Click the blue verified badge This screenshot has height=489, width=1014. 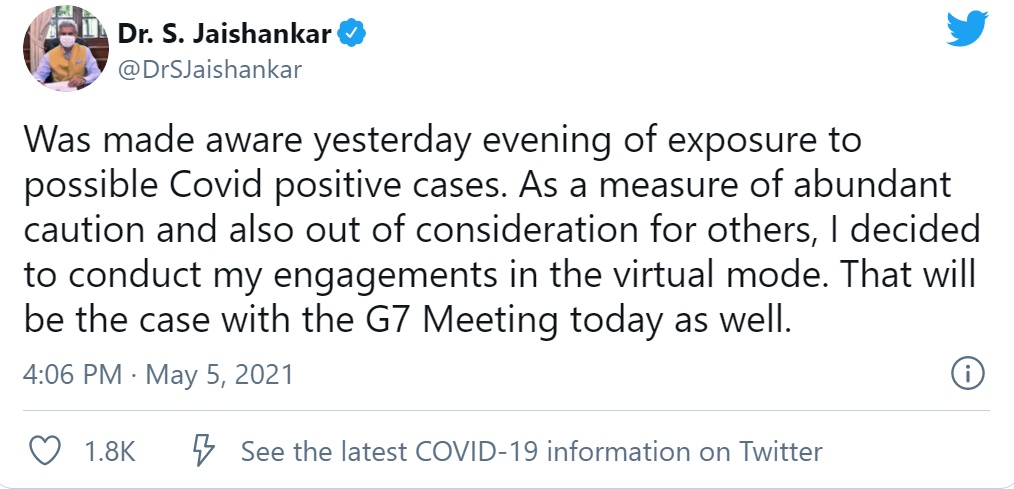click(351, 35)
